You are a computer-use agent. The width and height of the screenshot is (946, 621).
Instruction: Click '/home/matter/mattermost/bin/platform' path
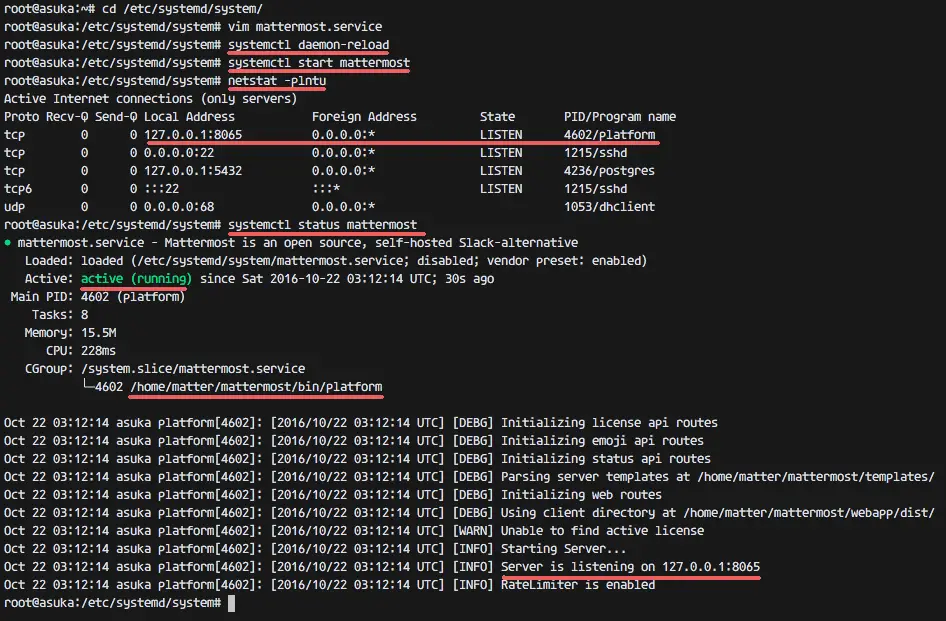256,387
